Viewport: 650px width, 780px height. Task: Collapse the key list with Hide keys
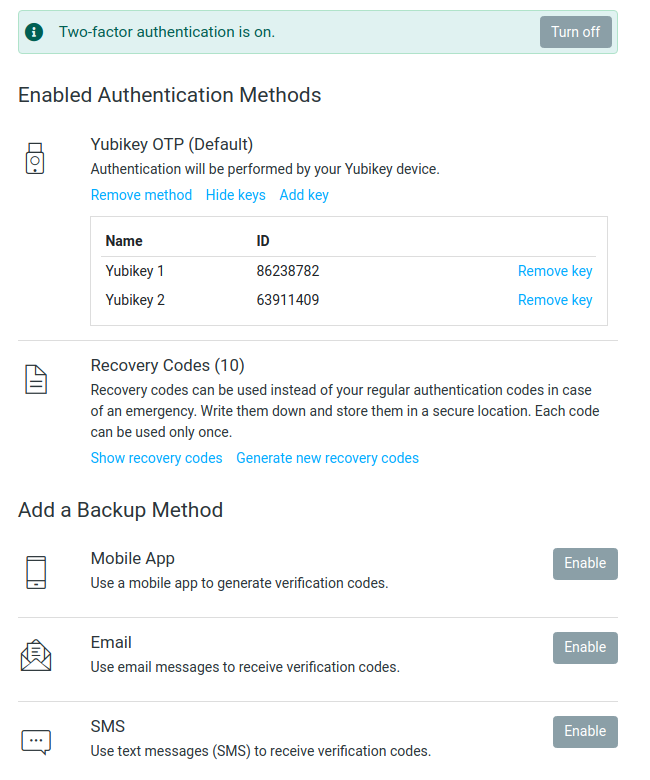coord(236,195)
